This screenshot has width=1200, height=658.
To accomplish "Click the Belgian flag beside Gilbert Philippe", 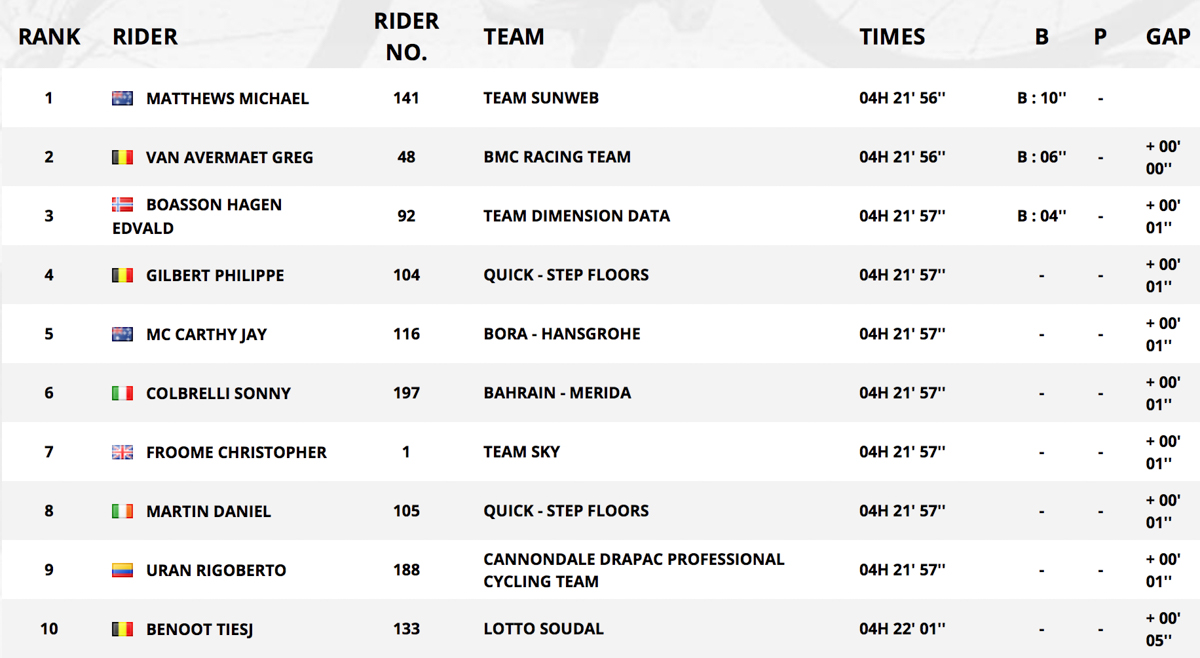I will [x=122, y=275].
